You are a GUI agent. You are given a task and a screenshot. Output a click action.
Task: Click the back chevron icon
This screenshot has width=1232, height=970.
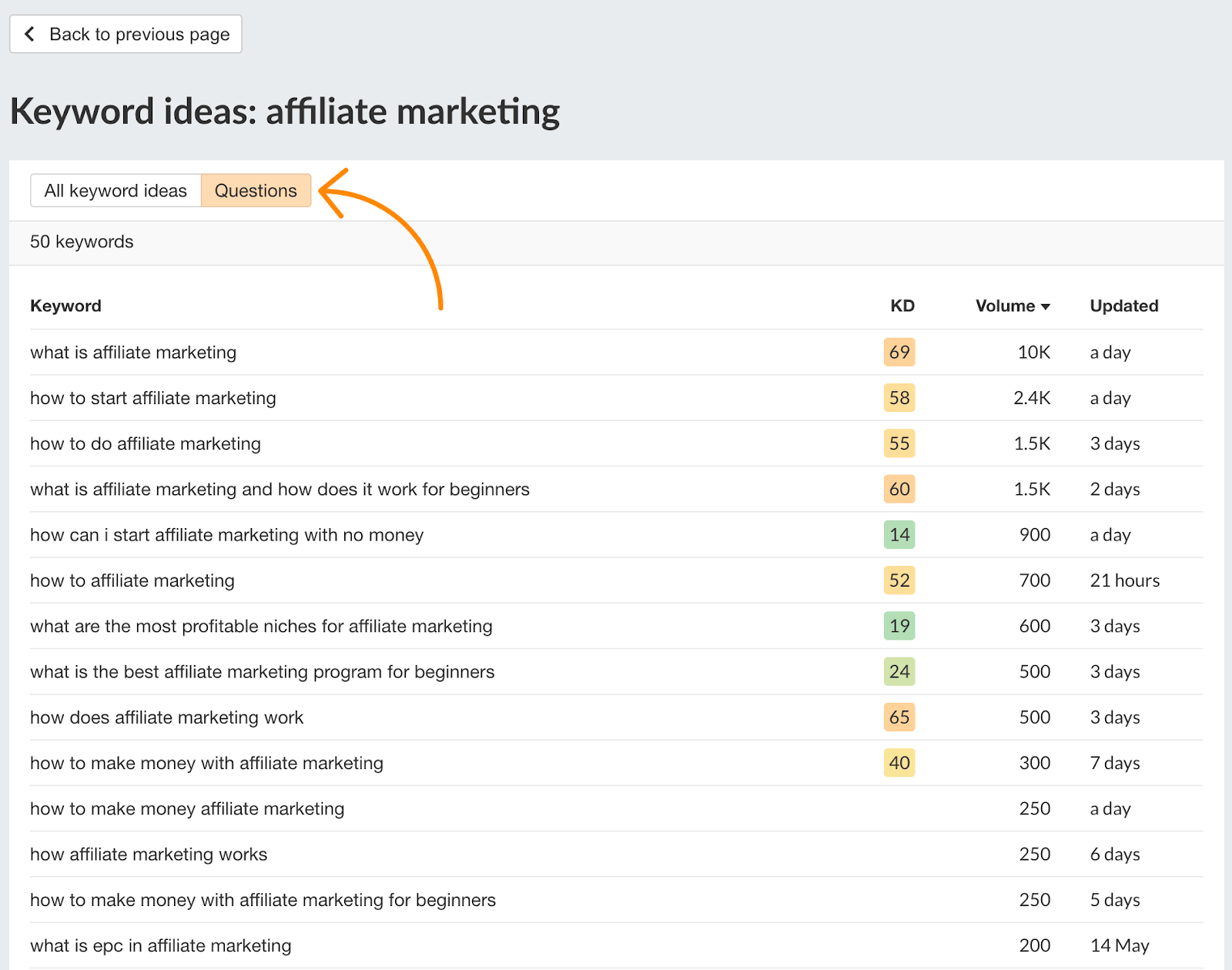[28, 34]
